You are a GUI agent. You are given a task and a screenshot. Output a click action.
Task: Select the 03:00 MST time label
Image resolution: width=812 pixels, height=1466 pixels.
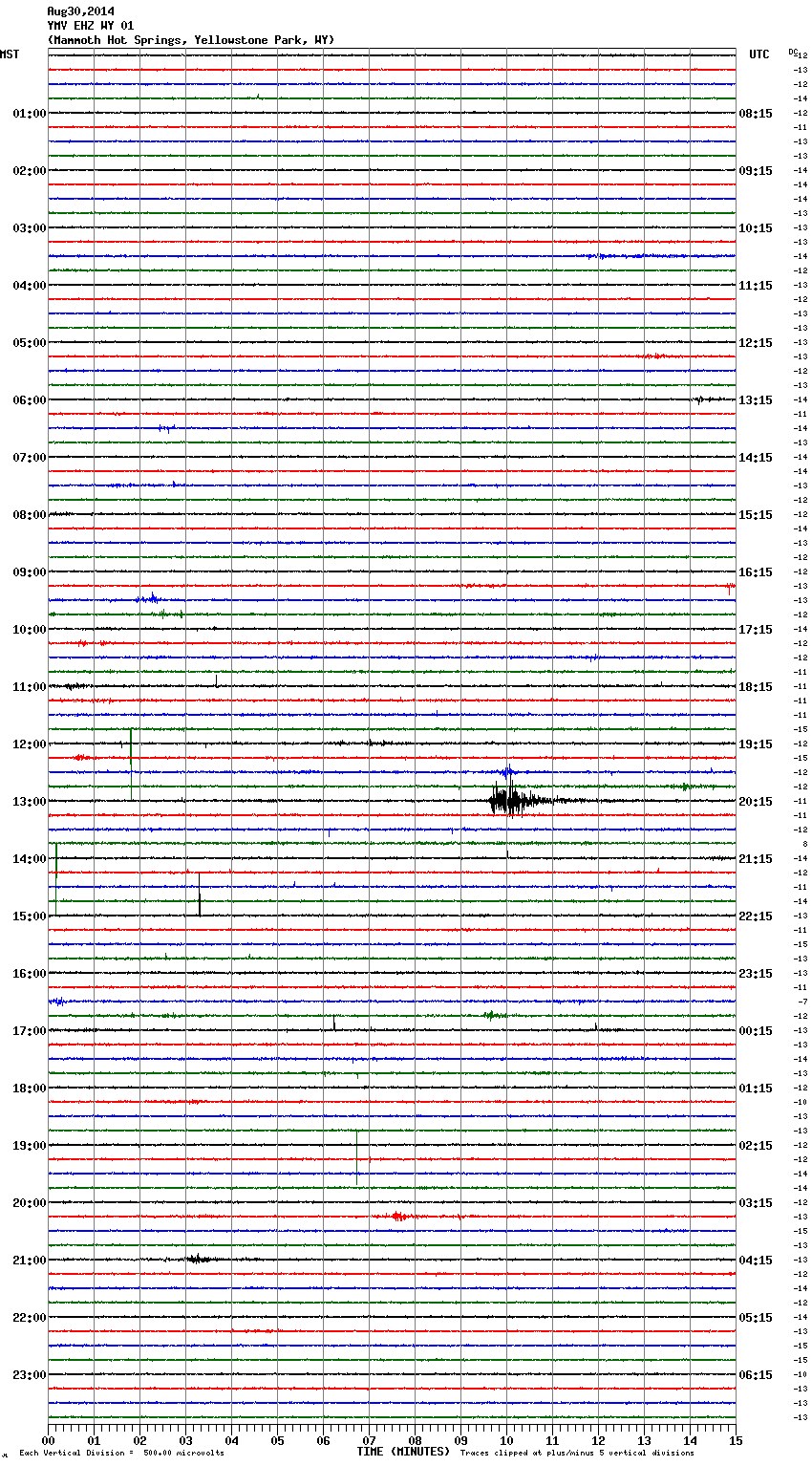(x=30, y=227)
